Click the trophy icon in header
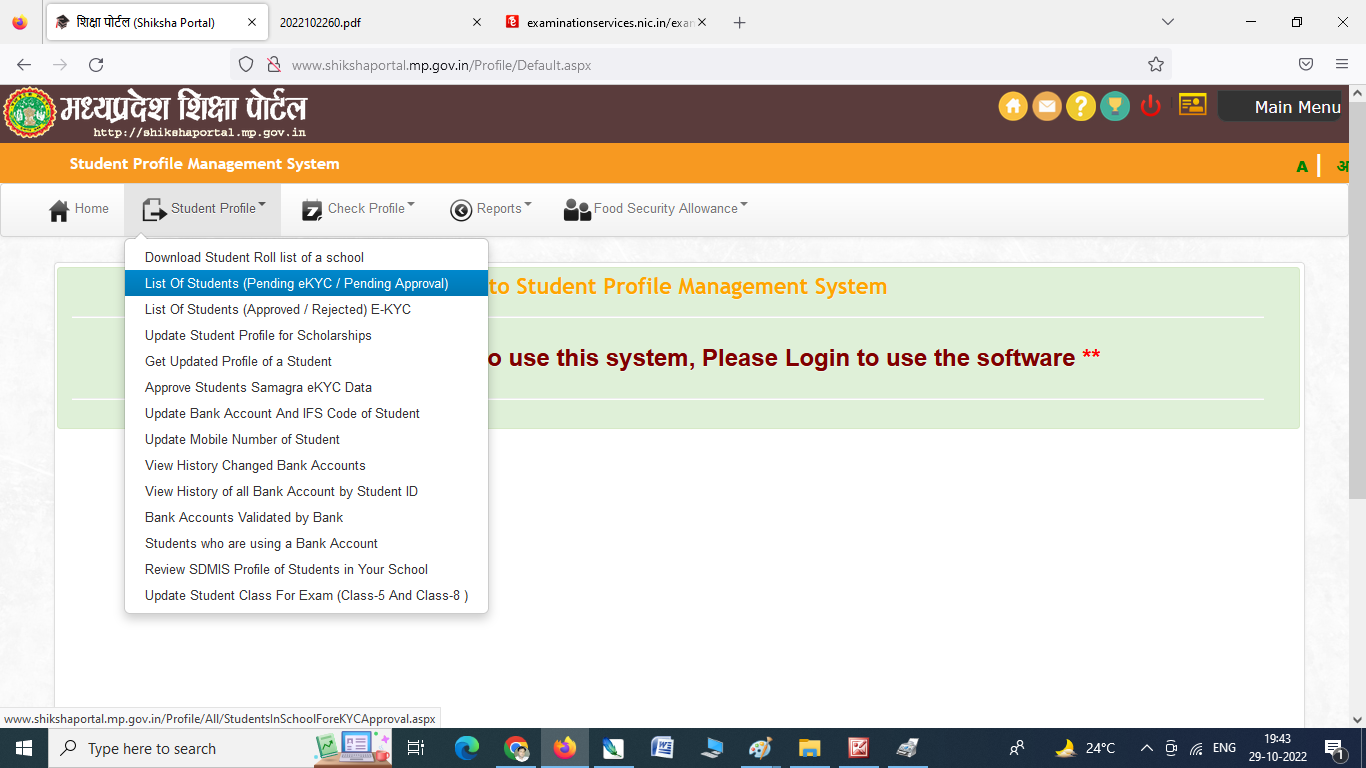 tap(1115, 106)
